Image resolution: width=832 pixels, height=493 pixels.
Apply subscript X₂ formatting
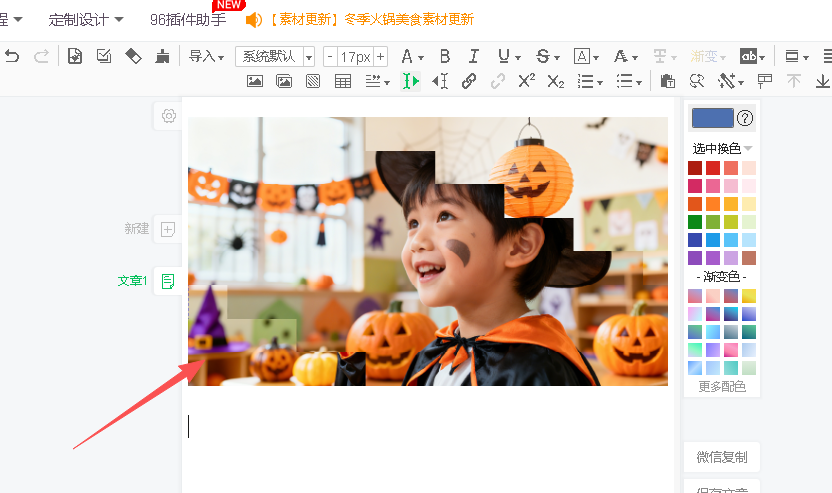(x=555, y=81)
